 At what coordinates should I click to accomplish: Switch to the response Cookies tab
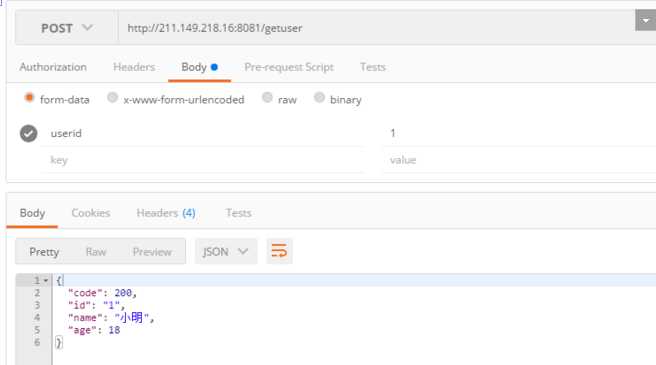pos(91,213)
